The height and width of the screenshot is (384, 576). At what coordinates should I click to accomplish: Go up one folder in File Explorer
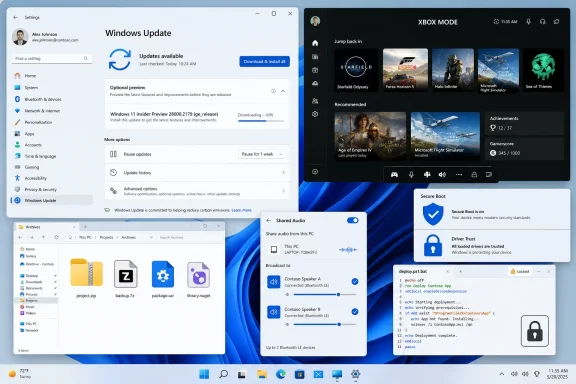[43, 237]
